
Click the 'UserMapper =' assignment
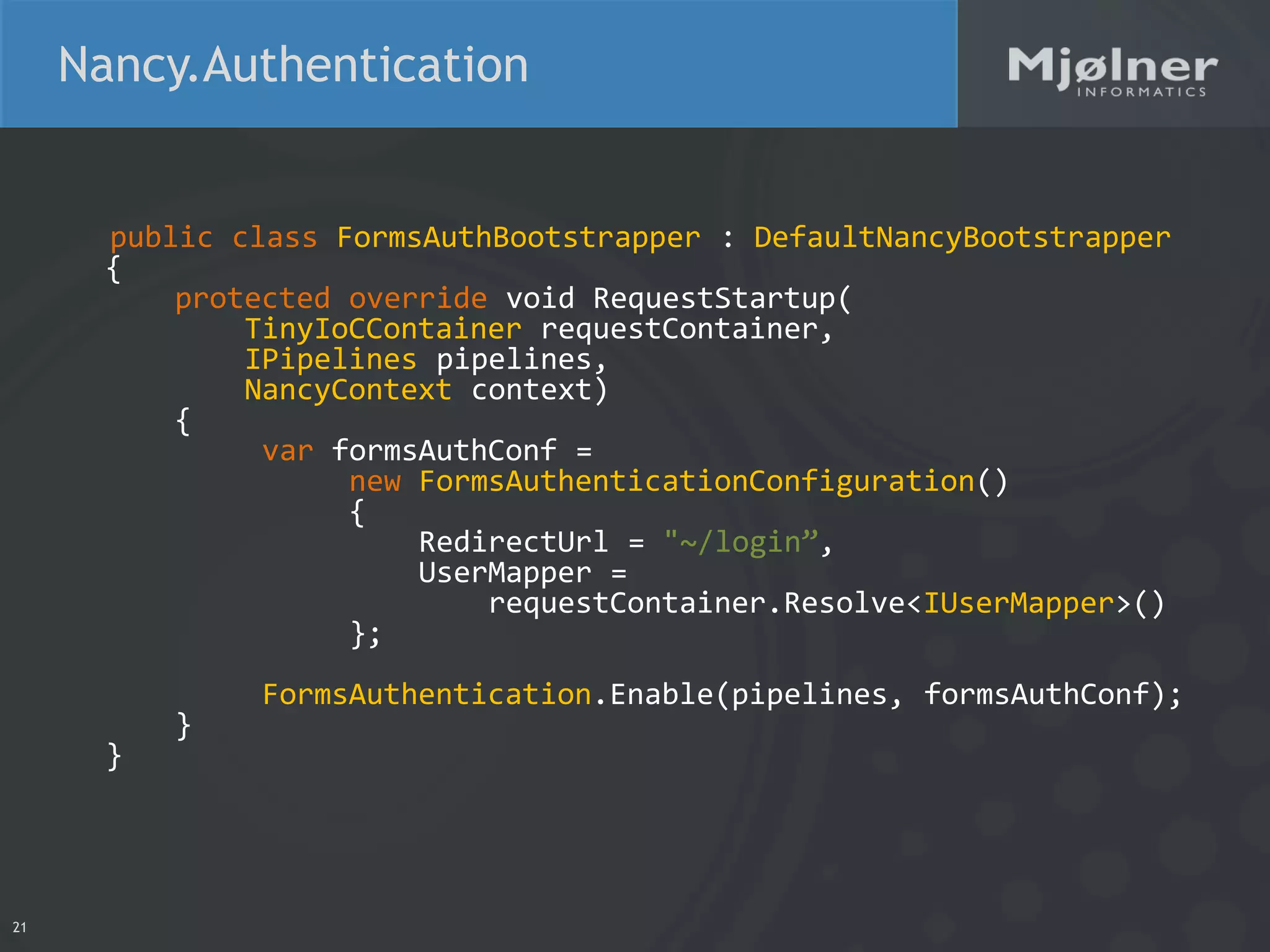[x=523, y=573]
